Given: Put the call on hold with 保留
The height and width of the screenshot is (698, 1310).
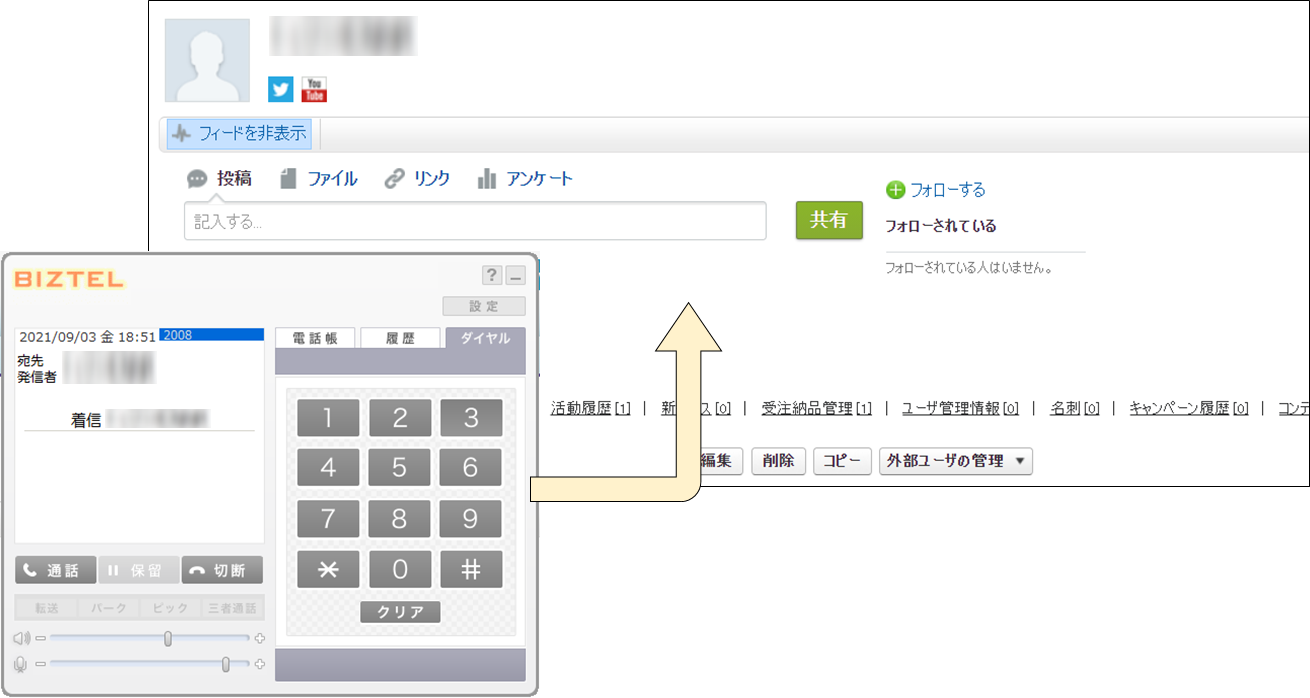Looking at the screenshot, I should click(x=138, y=570).
